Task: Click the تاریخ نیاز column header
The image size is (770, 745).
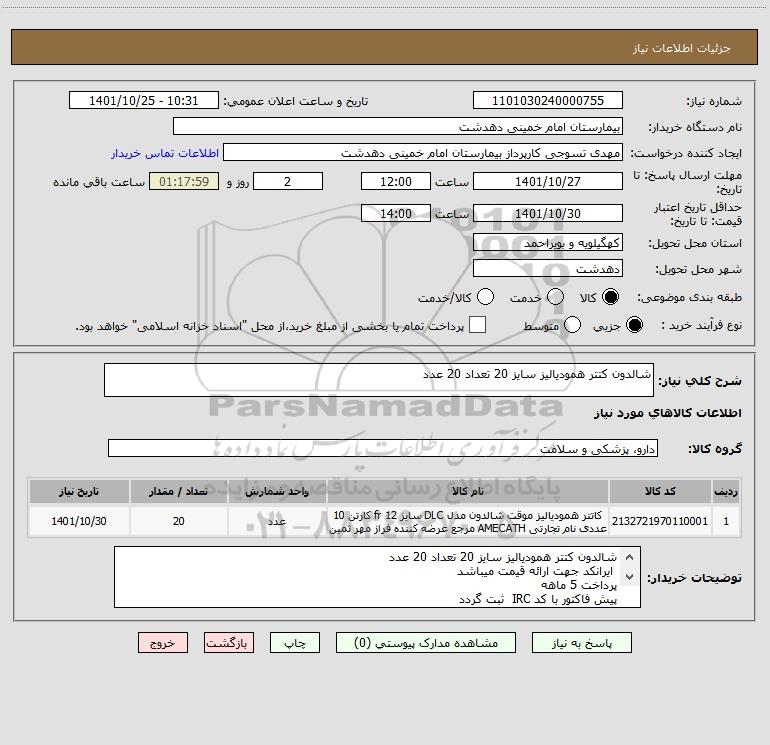Action: pyautogui.click(x=79, y=491)
